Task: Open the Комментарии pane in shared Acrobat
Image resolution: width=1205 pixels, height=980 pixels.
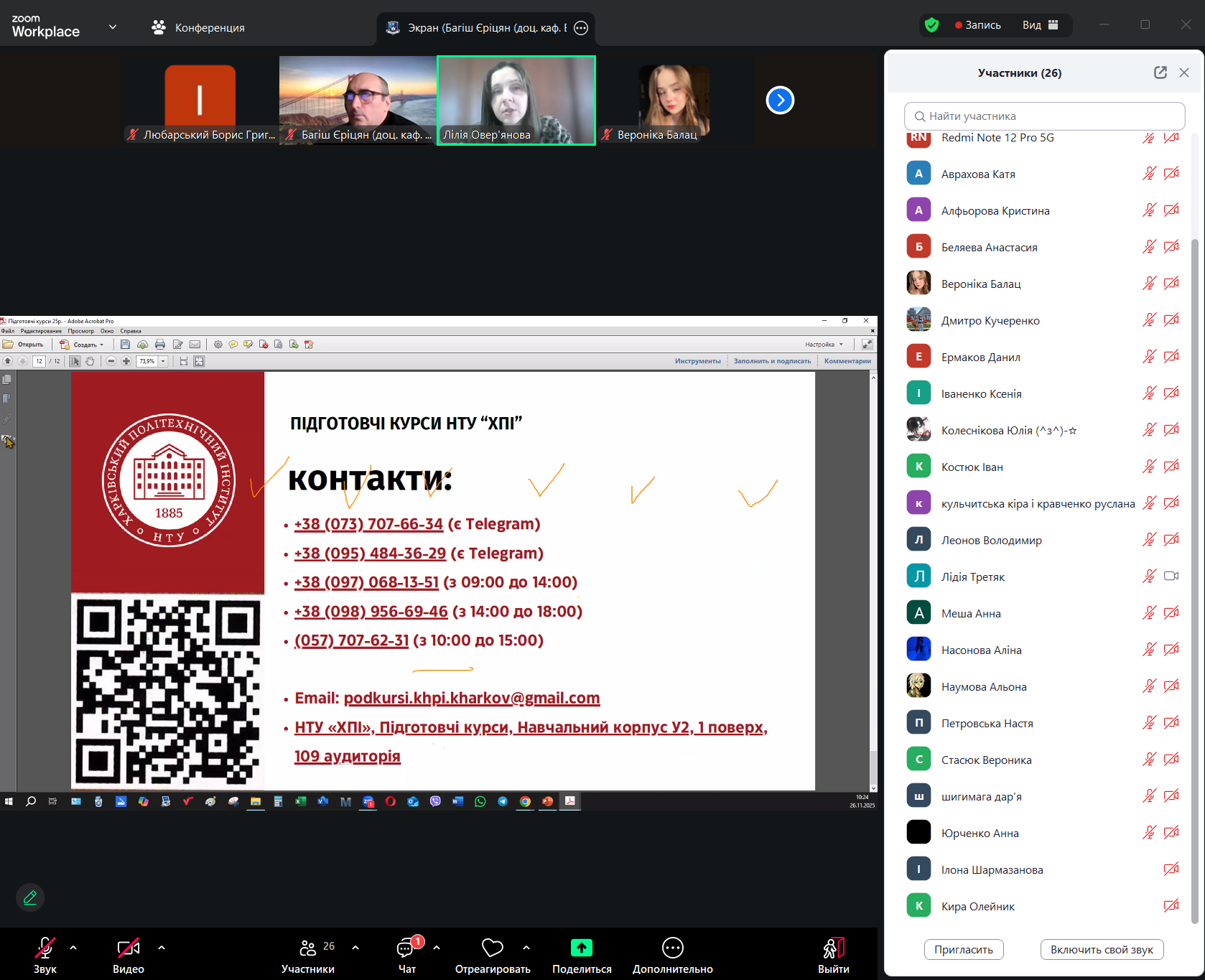Action: pyautogui.click(x=847, y=361)
